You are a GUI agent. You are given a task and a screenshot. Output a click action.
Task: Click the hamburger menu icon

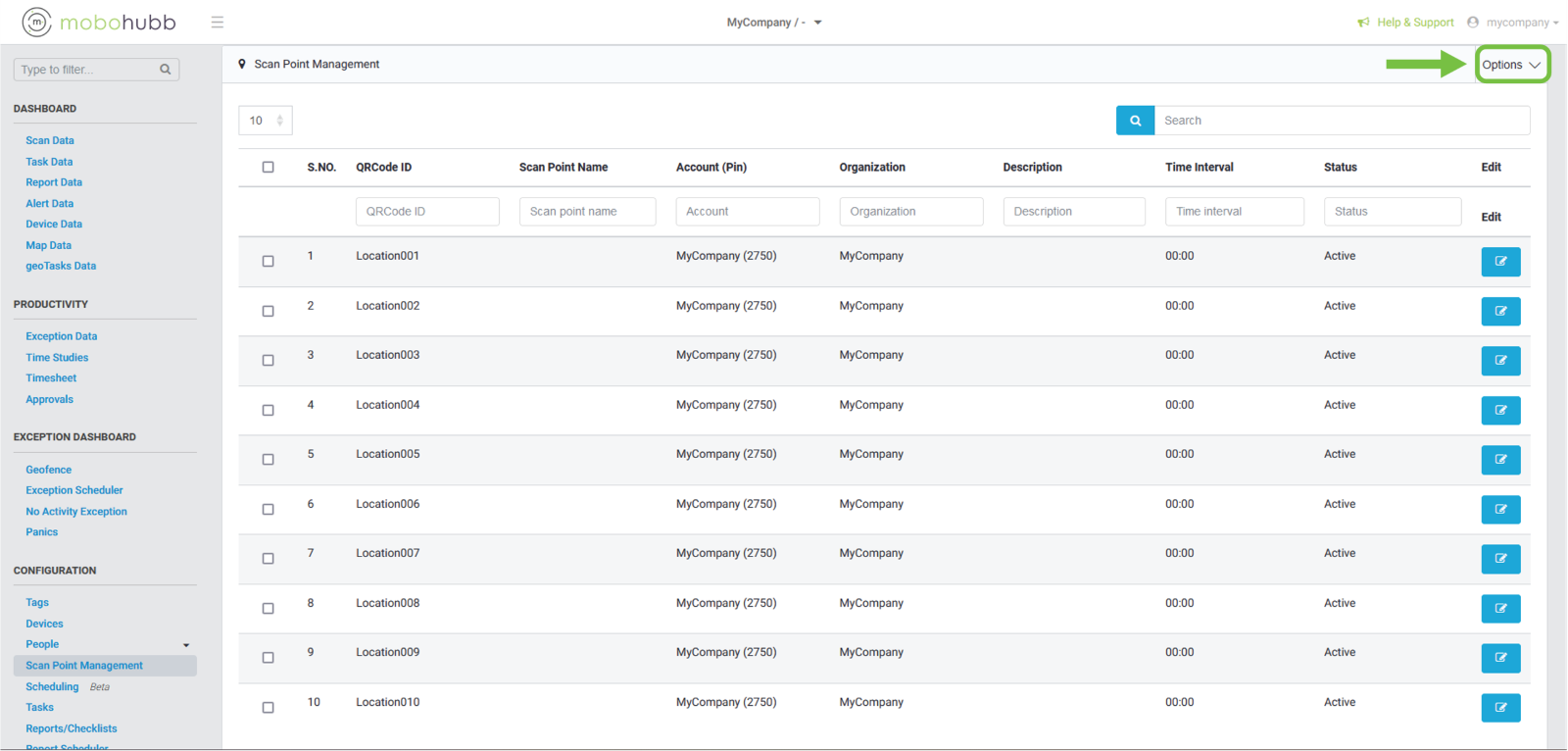tap(218, 22)
